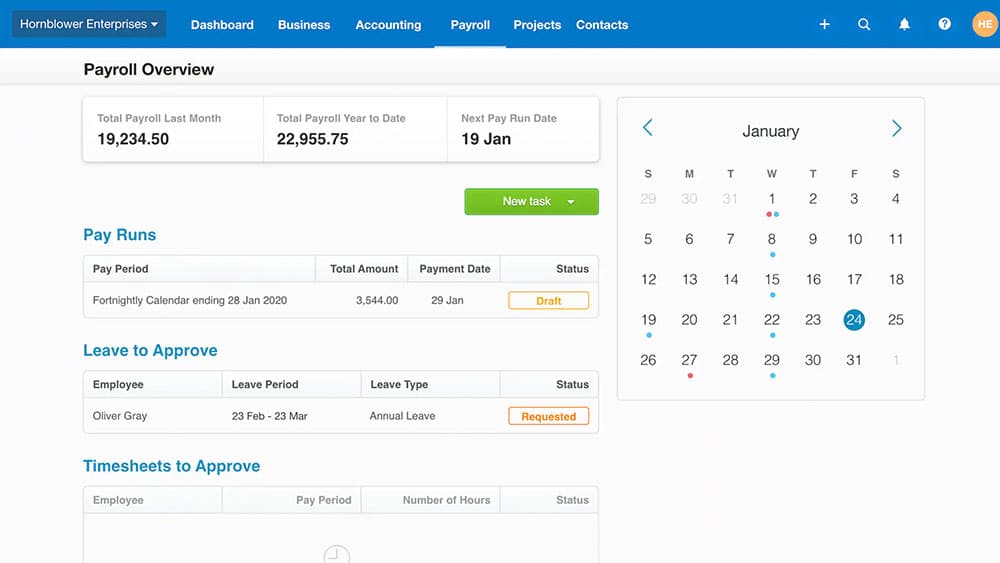Select January 19 on the calendar

[648, 320]
